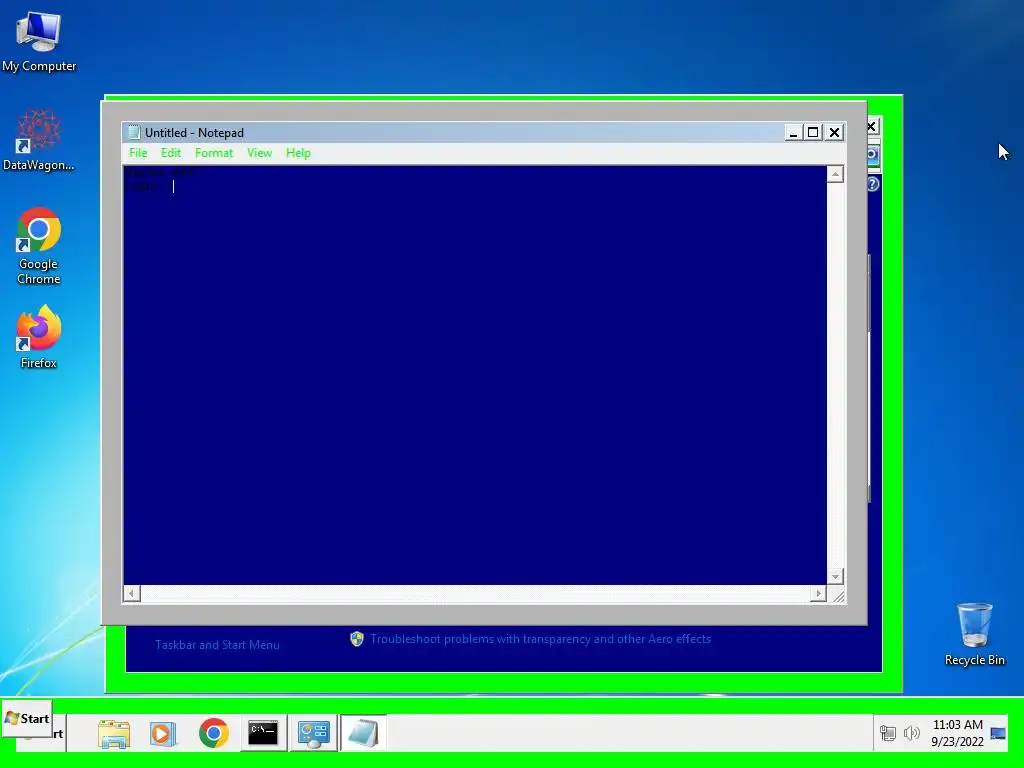The width and height of the screenshot is (1024, 768).
Task: Click inside the Notepad text area
Action: pyautogui.click(x=475, y=376)
